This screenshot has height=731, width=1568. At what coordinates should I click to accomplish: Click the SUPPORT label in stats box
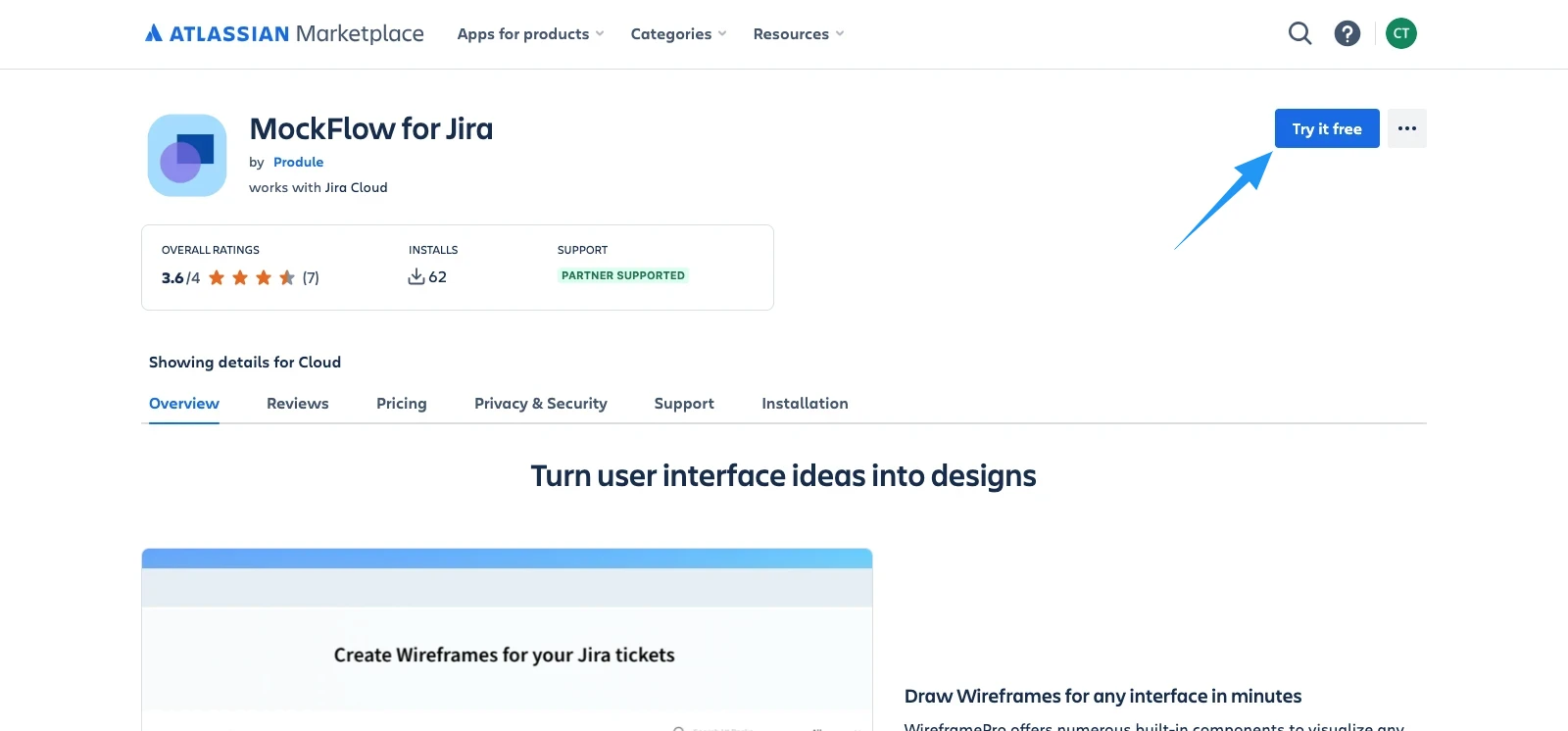tap(582, 250)
